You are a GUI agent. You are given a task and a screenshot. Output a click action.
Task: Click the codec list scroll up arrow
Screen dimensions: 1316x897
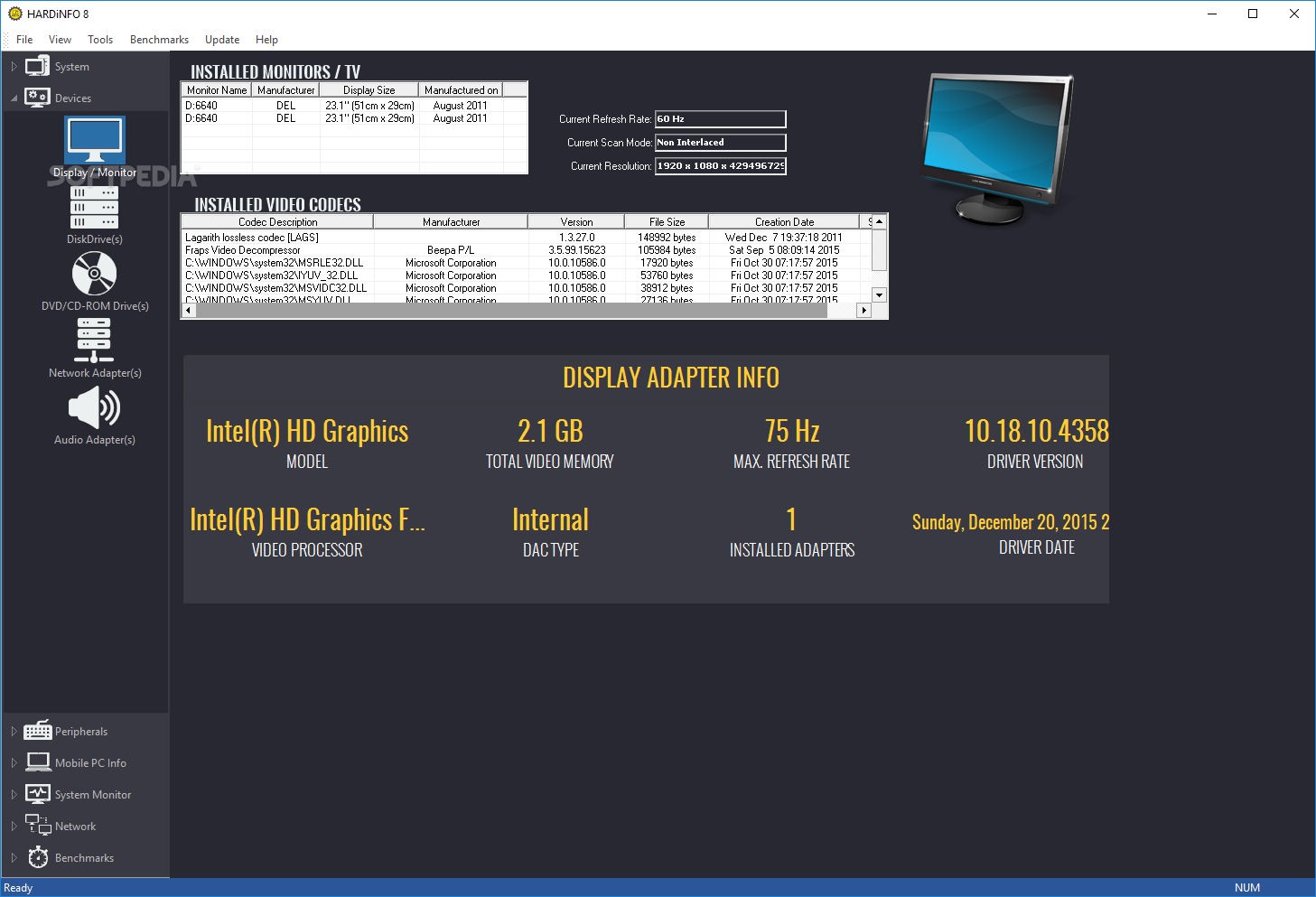(x=880, y=221)
